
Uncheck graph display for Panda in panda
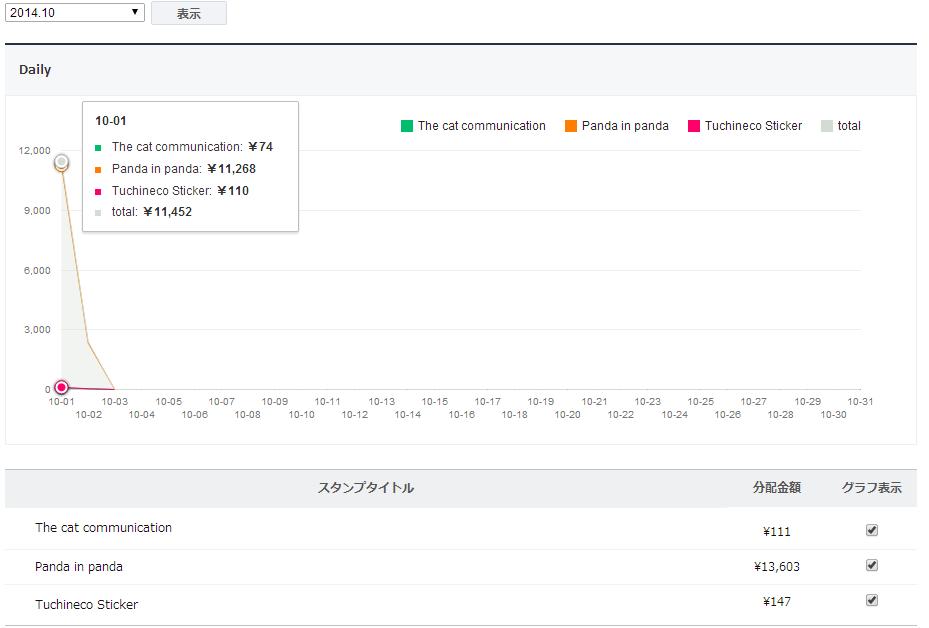[x=871, y=565]
